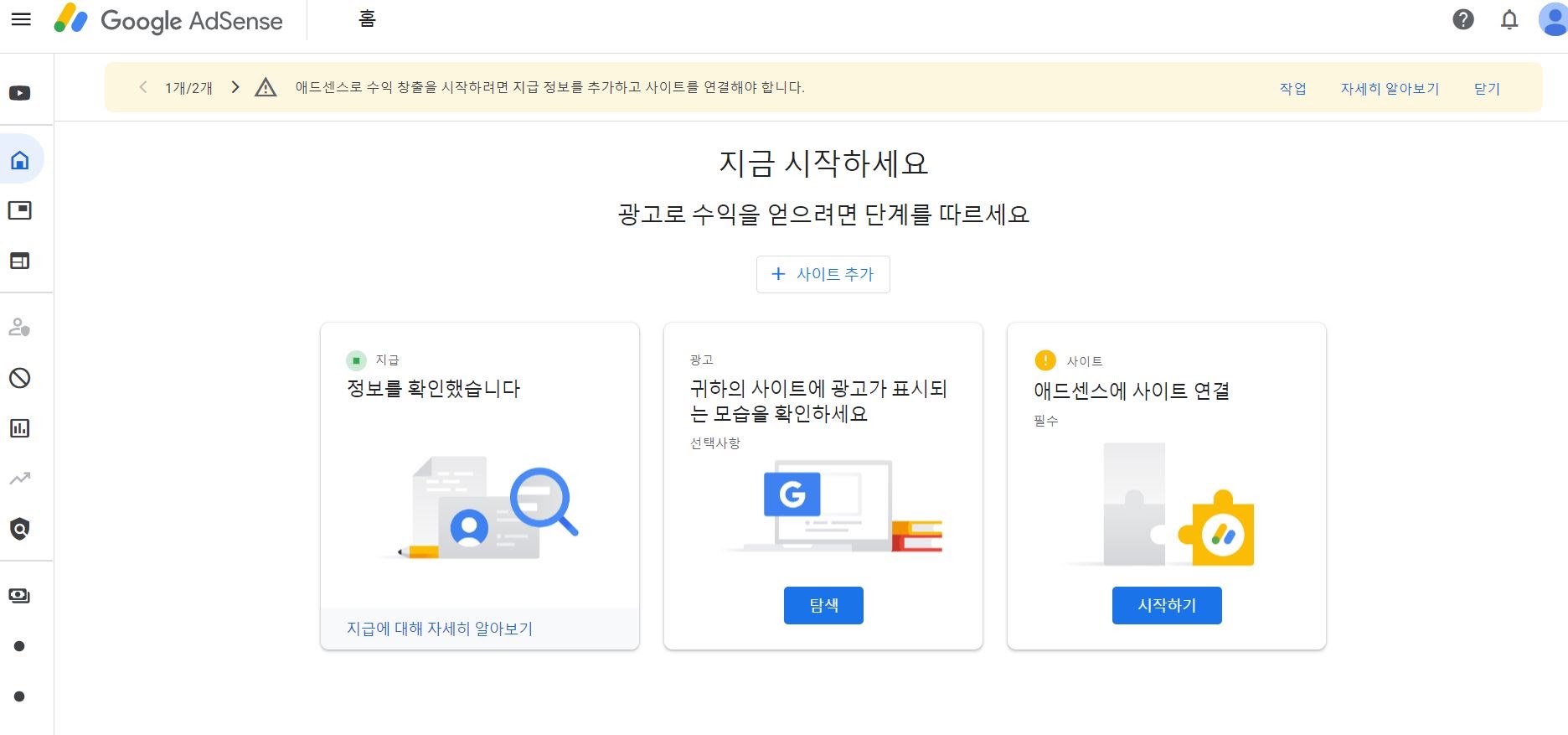Open the Policy center shield icon
Screen dimensions: 1568x735
pos(20,529)
